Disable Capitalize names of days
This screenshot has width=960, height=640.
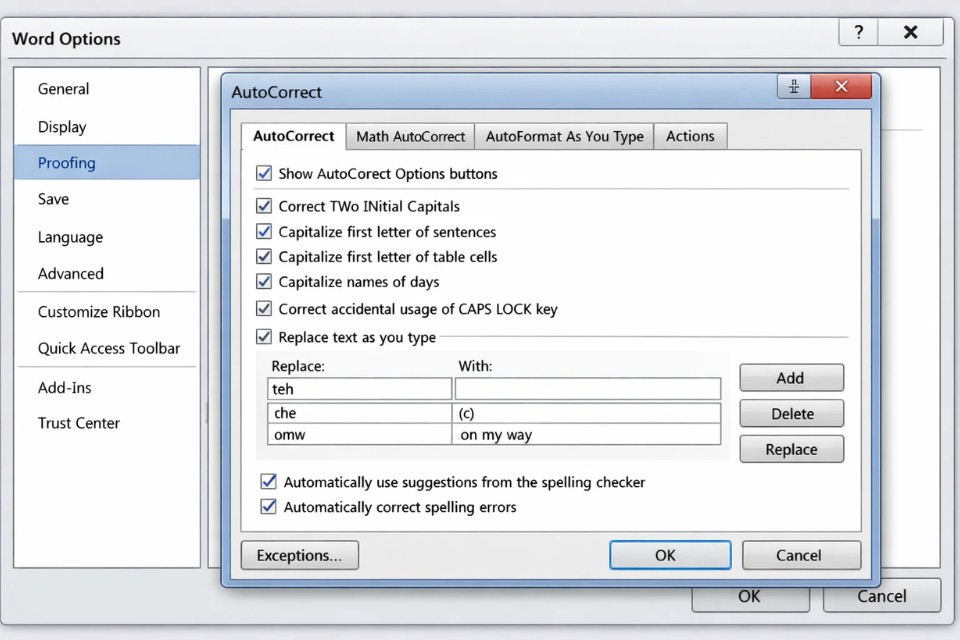(264, 282)
